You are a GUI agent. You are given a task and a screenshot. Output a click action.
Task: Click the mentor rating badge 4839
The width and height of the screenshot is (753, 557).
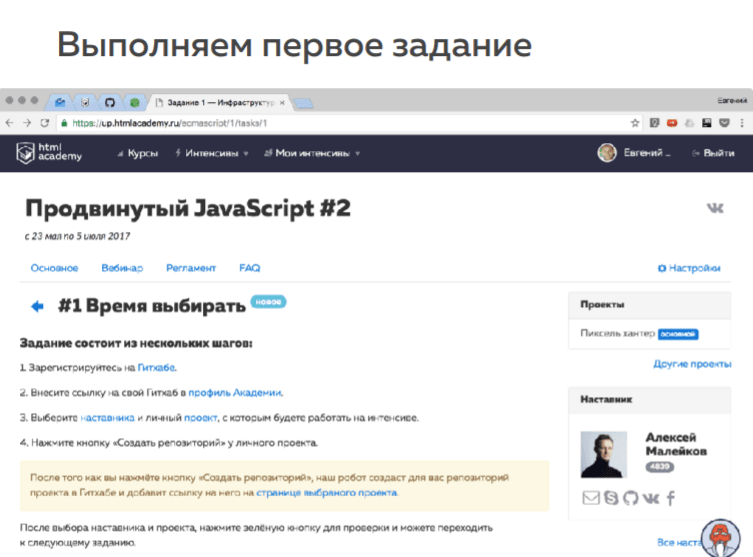coord(660,466)
